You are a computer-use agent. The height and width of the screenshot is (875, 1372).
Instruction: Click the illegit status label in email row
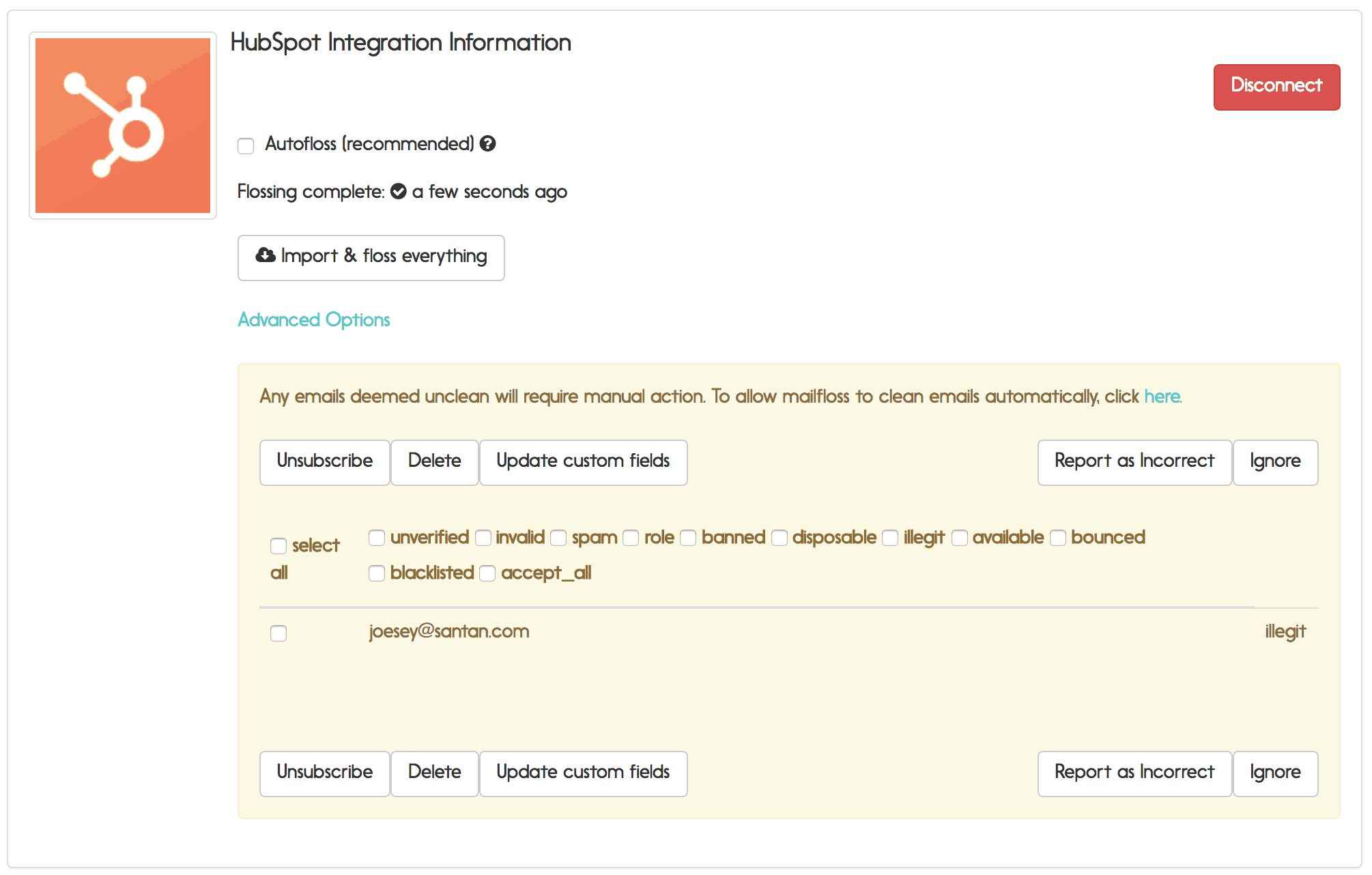[x=1285, y=631]
